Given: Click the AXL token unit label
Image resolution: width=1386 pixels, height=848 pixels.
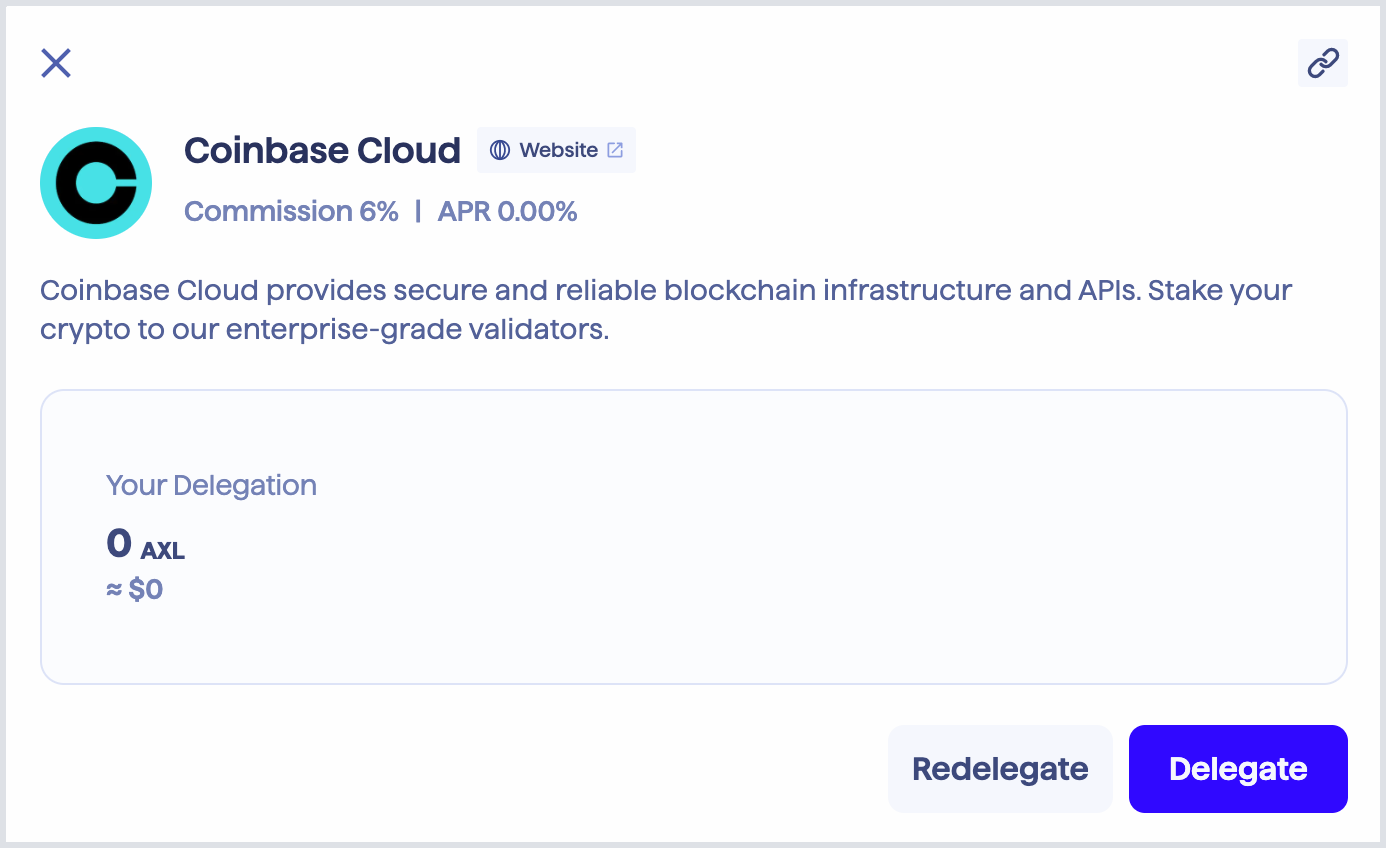Looking at the screenshot, I should tap(163, 550).
